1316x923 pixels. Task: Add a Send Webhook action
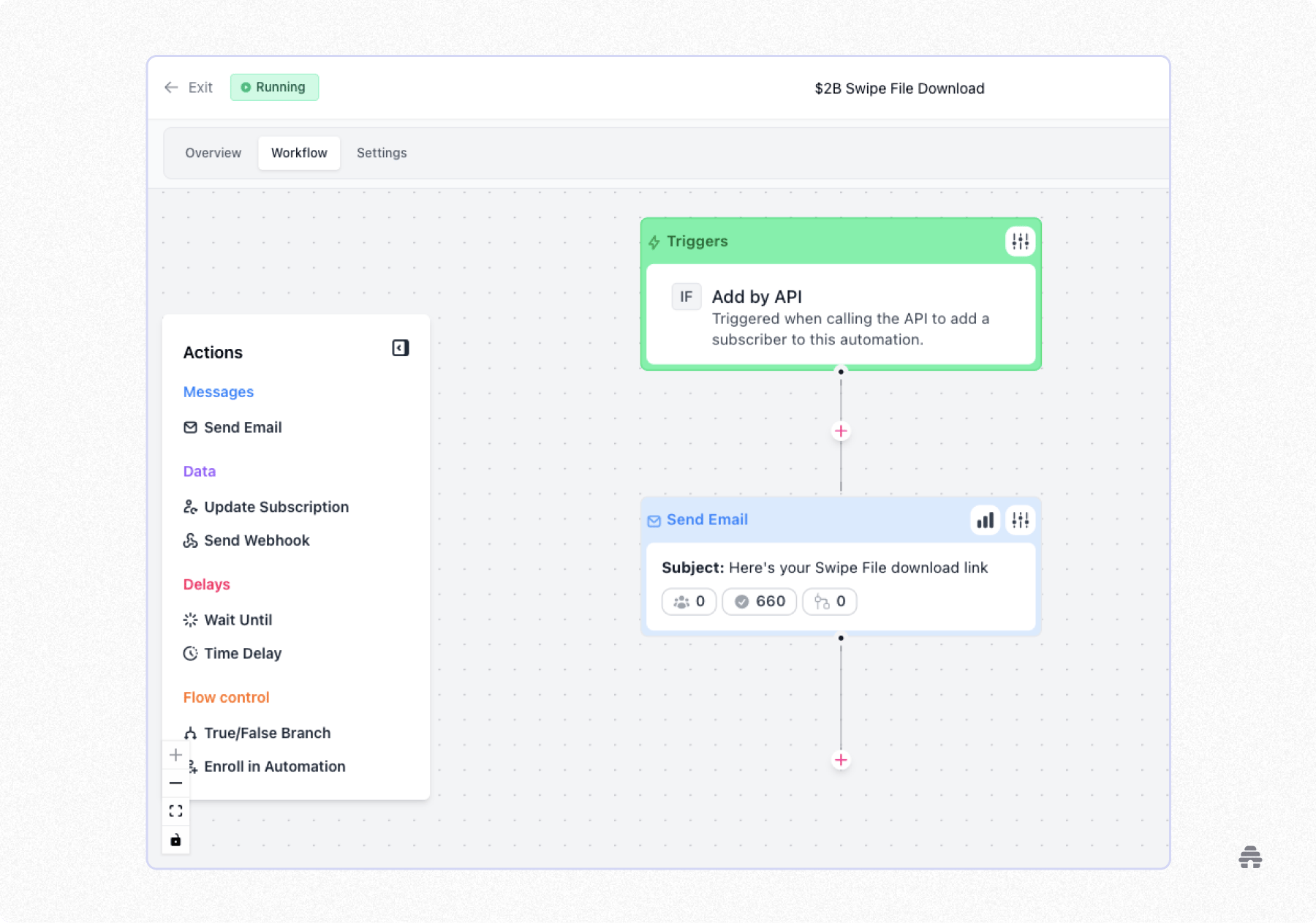(256, 540)
